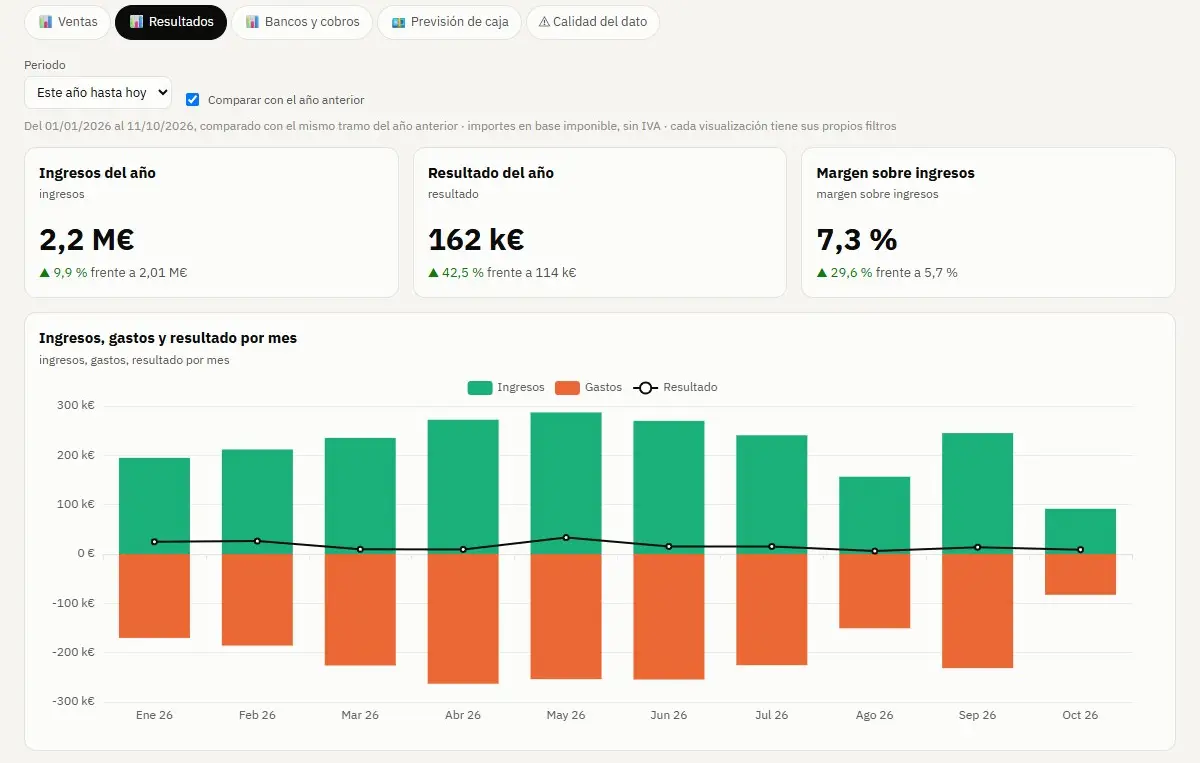Click the orange Gastos bar for Sep 26

coord(978,611)
